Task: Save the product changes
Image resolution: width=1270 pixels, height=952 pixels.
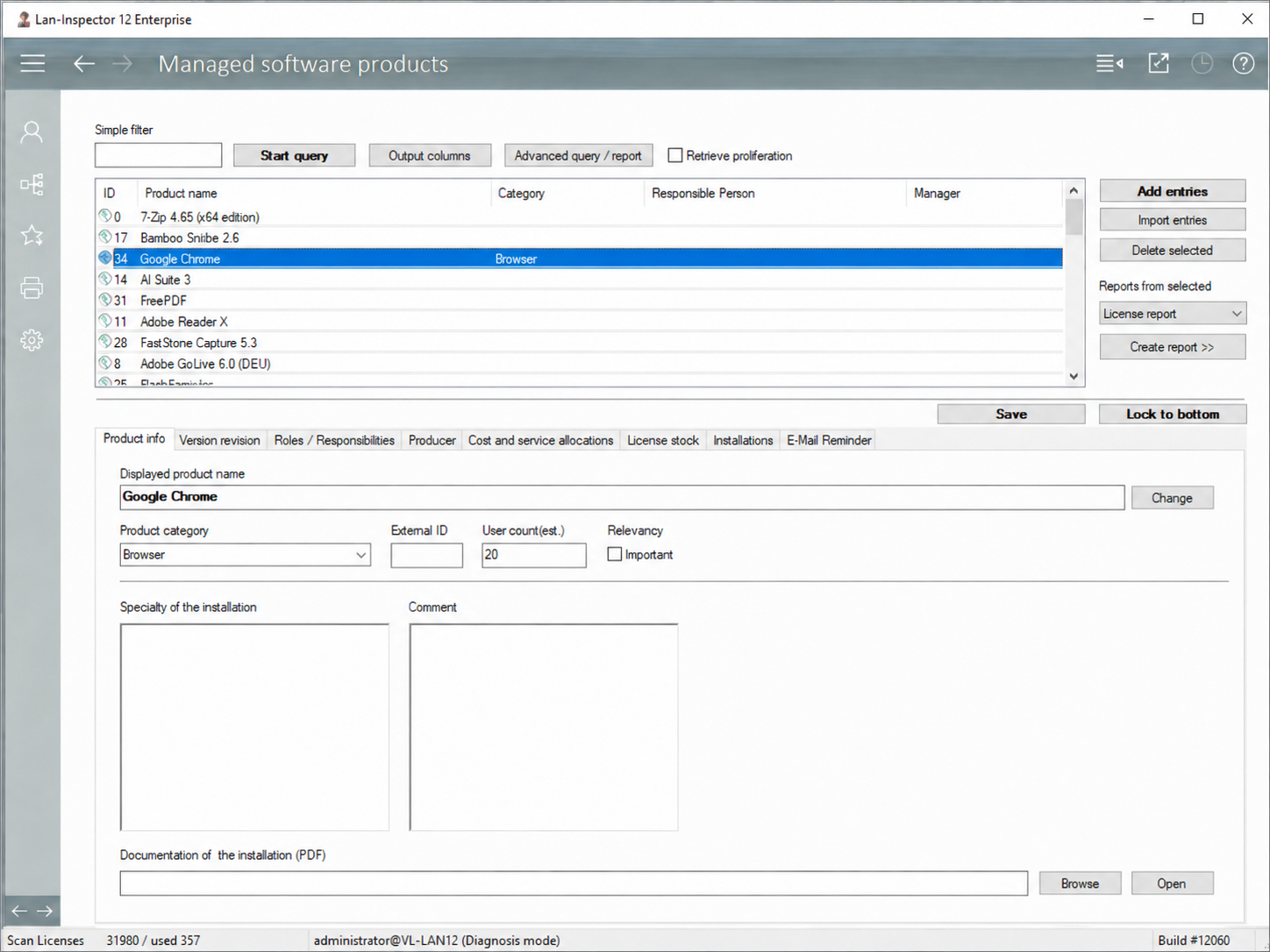Action: (x=1011, y=414)
